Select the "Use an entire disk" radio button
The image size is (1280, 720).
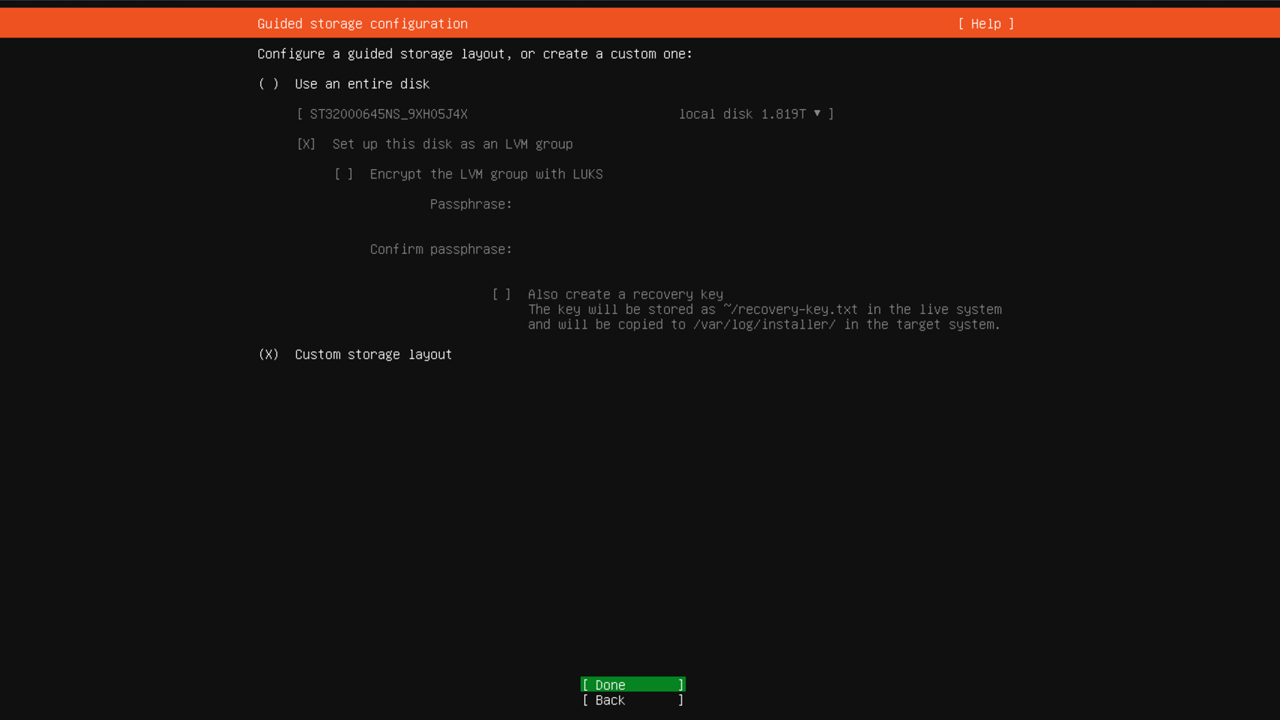(x=269, y=84)
